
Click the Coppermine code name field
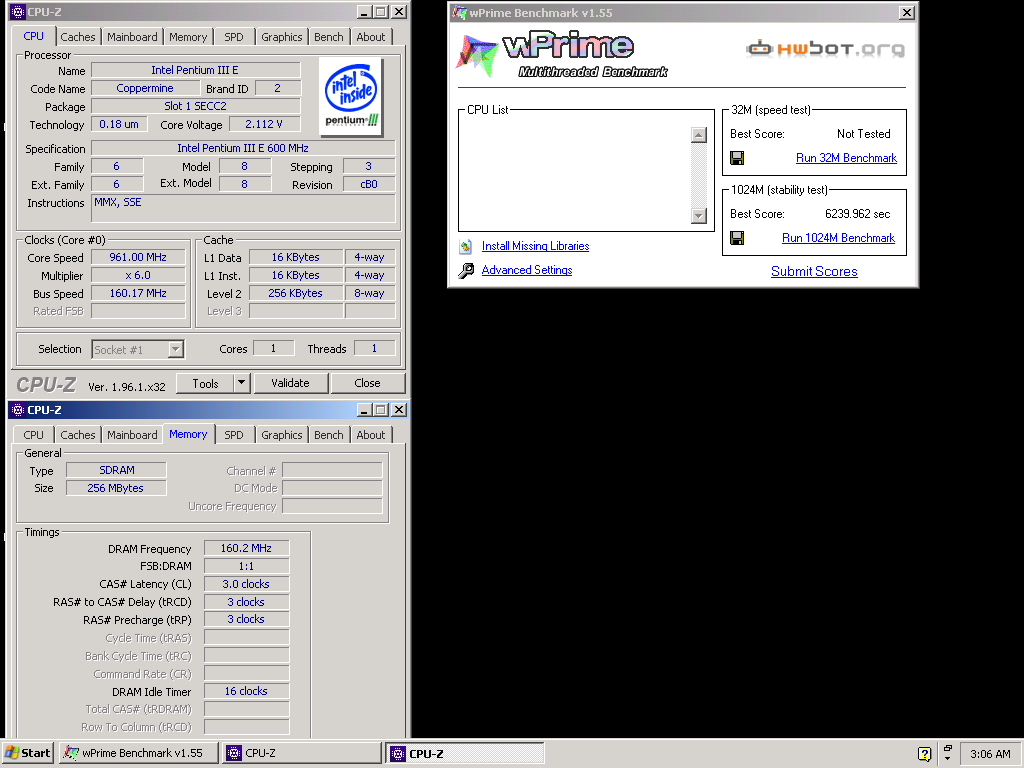145,88
